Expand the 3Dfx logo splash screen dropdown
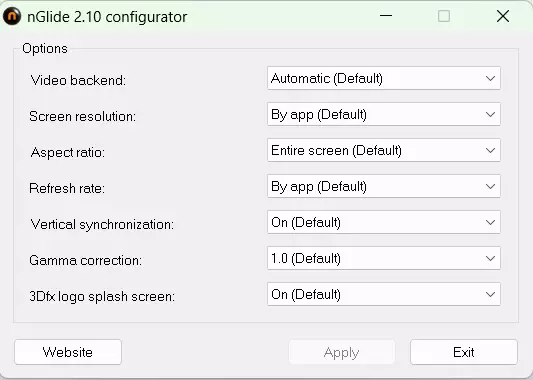 pos(384,294)
